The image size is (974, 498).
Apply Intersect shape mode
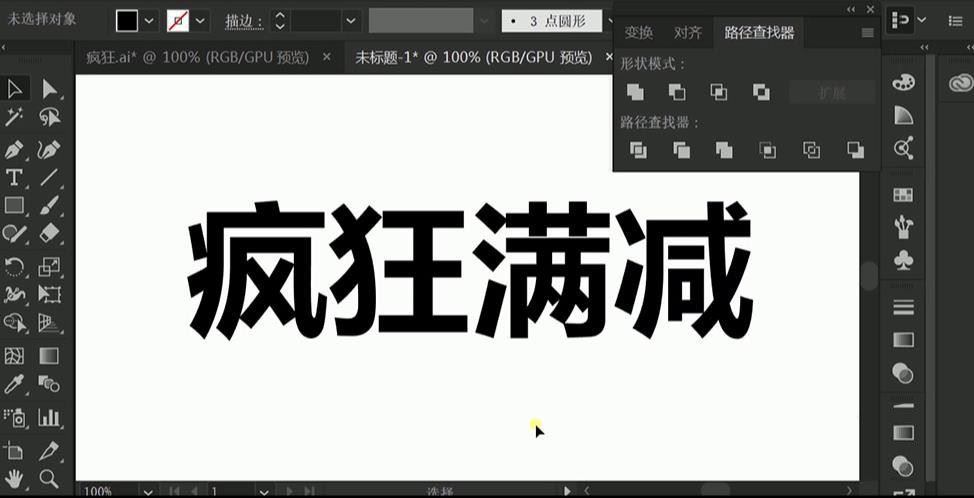click(719, 93)
